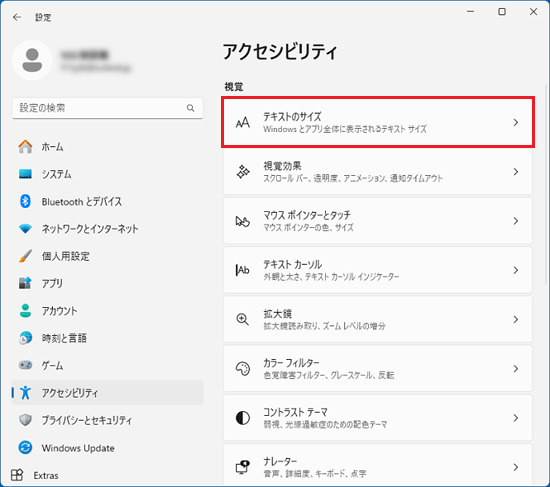Click the 拡大鏡 title text
This screenshot has height=487, width=550.
point(277,313)
